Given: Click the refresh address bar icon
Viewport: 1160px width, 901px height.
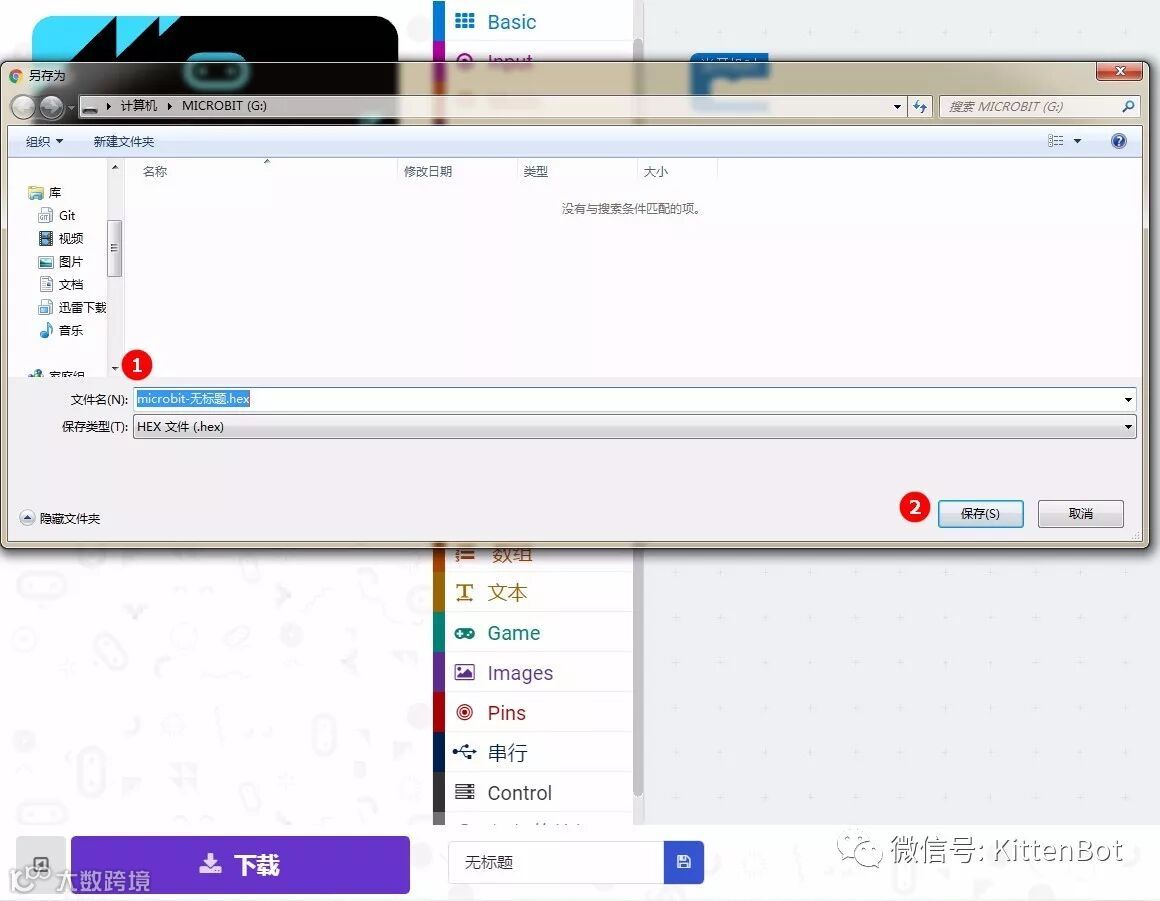Looking at the screenshot, I should coord(920,107).
